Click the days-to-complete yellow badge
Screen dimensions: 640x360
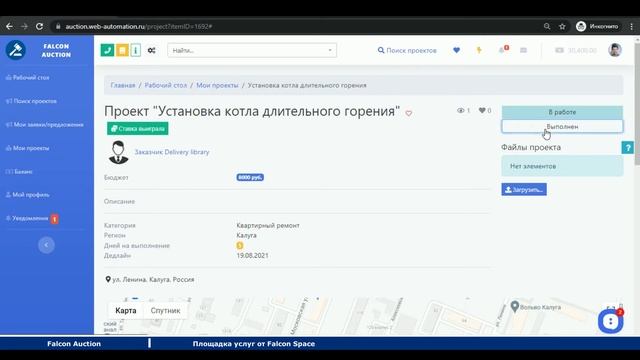(240, 245)
